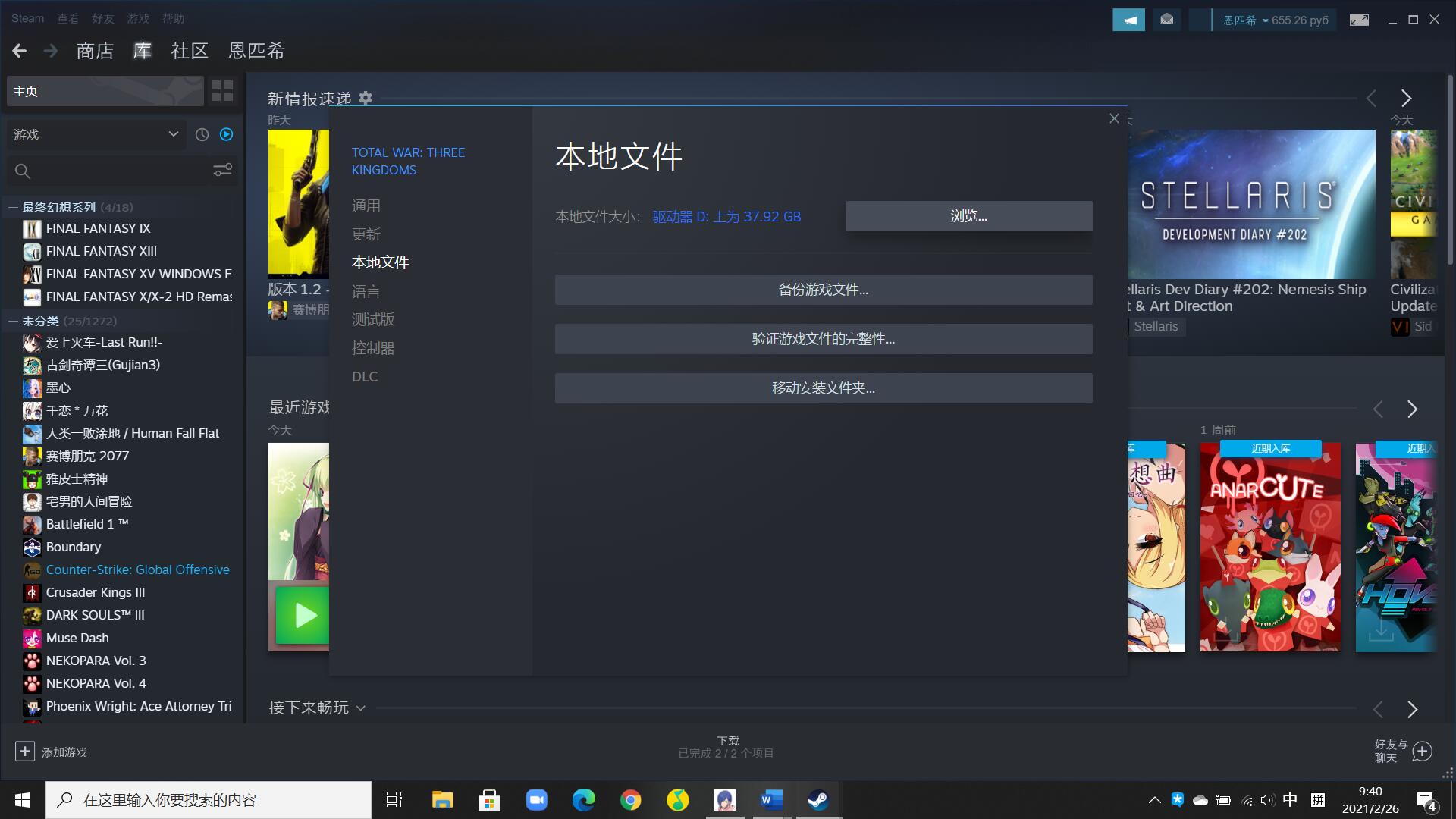Open Zoom from taskbar
1456x819 pixels.
(x=537, y=800)
